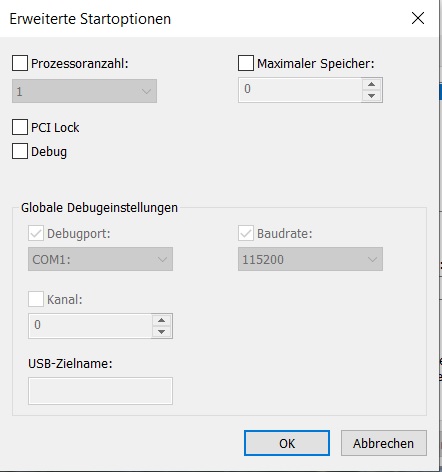Close the Erweiterte Startoptionen dialog
442x472 pixels.
(418, 18)
